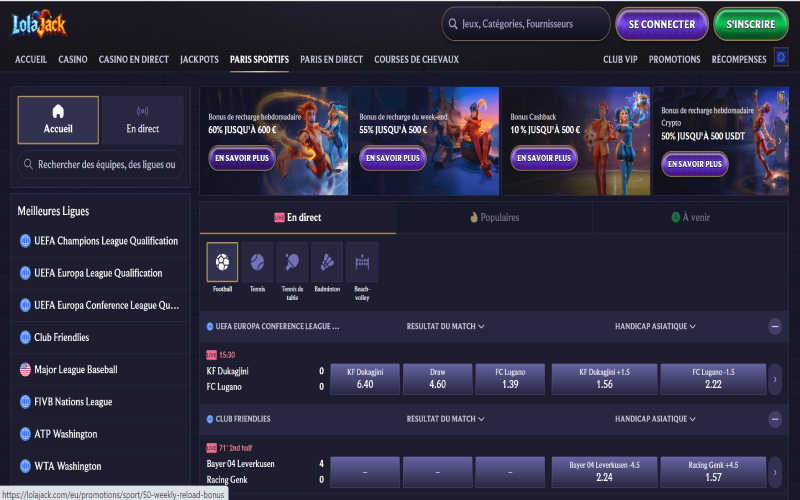Click the USA flag icon for Major League Baseball
The height and width of the screenshot is (500, 800).
pos(25,369)
